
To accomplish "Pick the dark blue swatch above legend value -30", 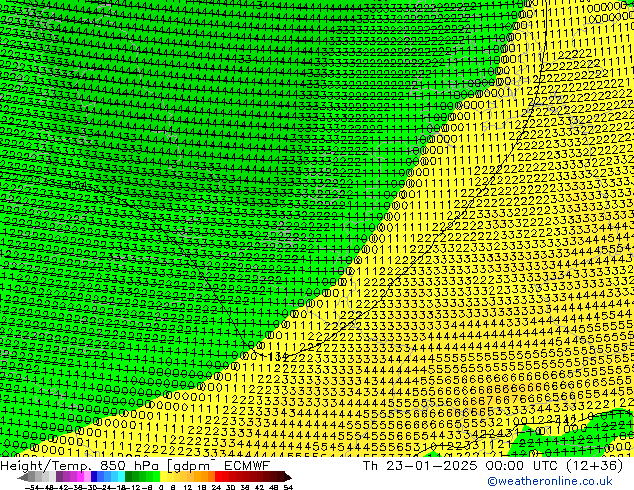I will pos(94,477).
